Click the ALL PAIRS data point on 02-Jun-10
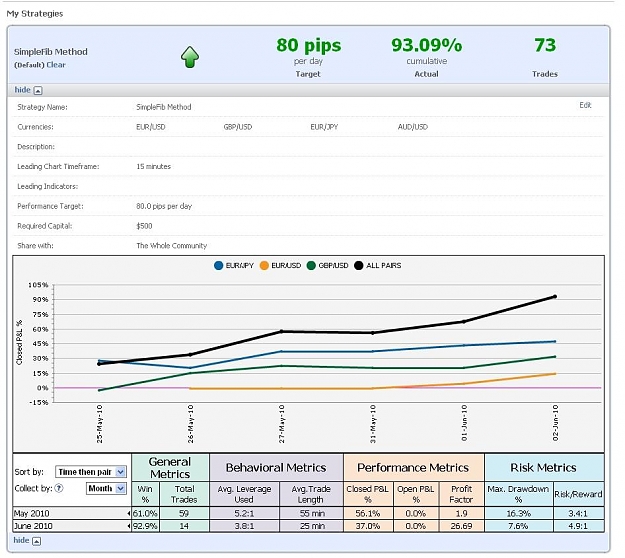This screenshot has width=625, height=558. pyautogui.click(x=555, y=297)
